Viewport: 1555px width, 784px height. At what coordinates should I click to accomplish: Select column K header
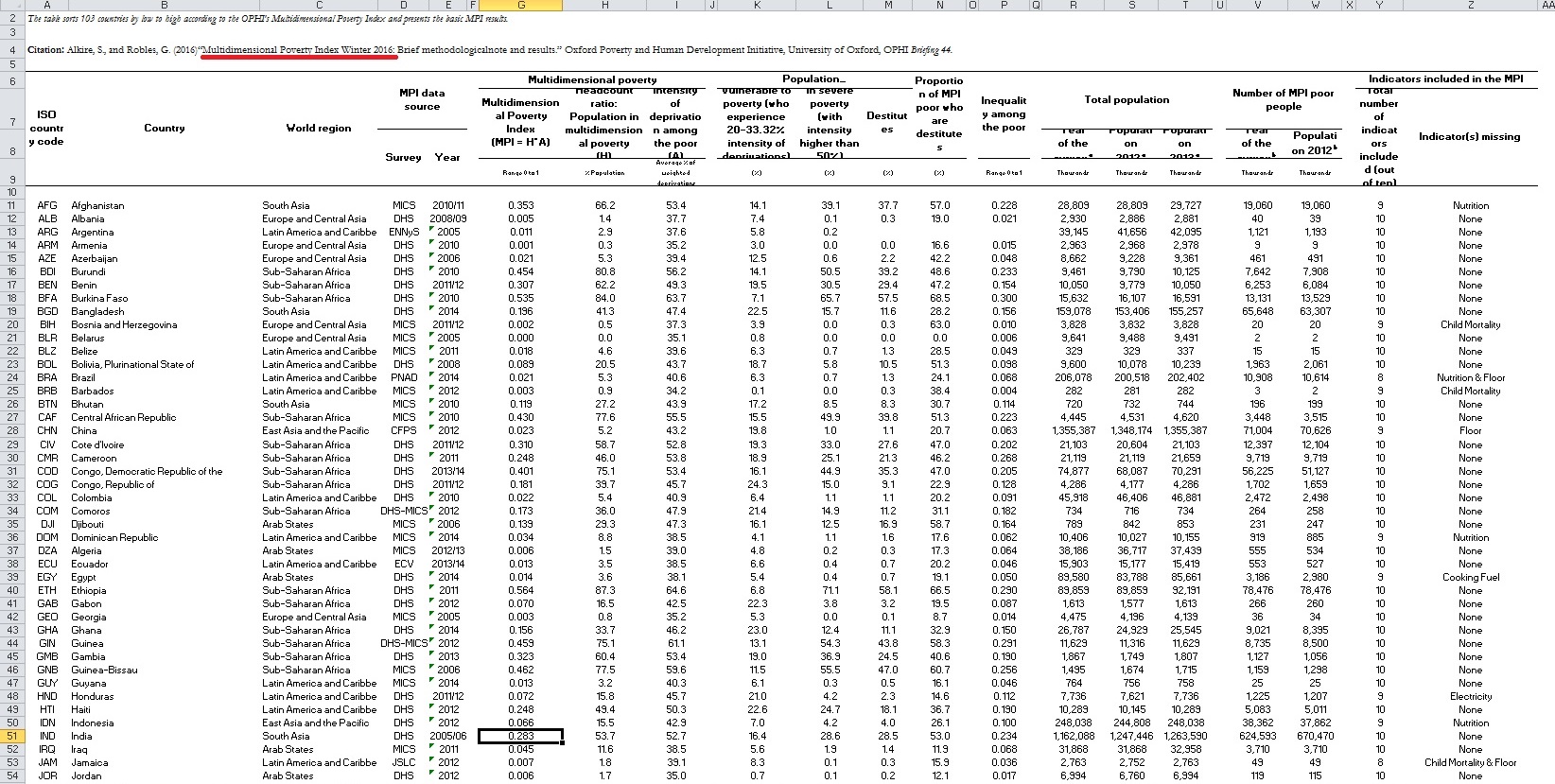tap(757, 5)
